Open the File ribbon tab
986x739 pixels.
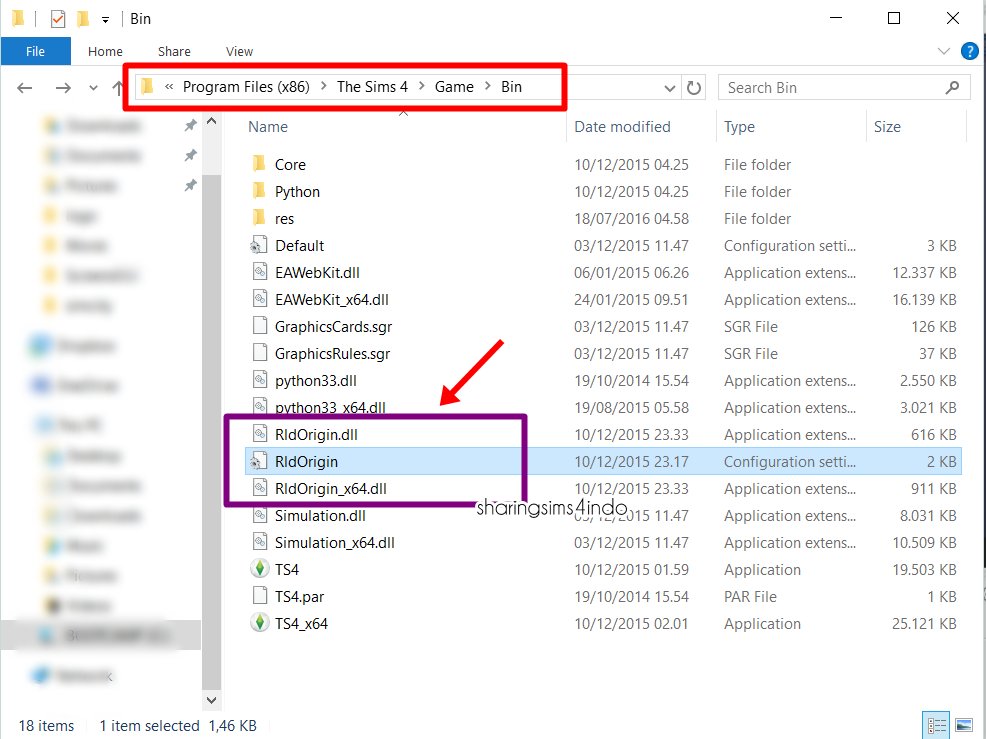(35, 52)
